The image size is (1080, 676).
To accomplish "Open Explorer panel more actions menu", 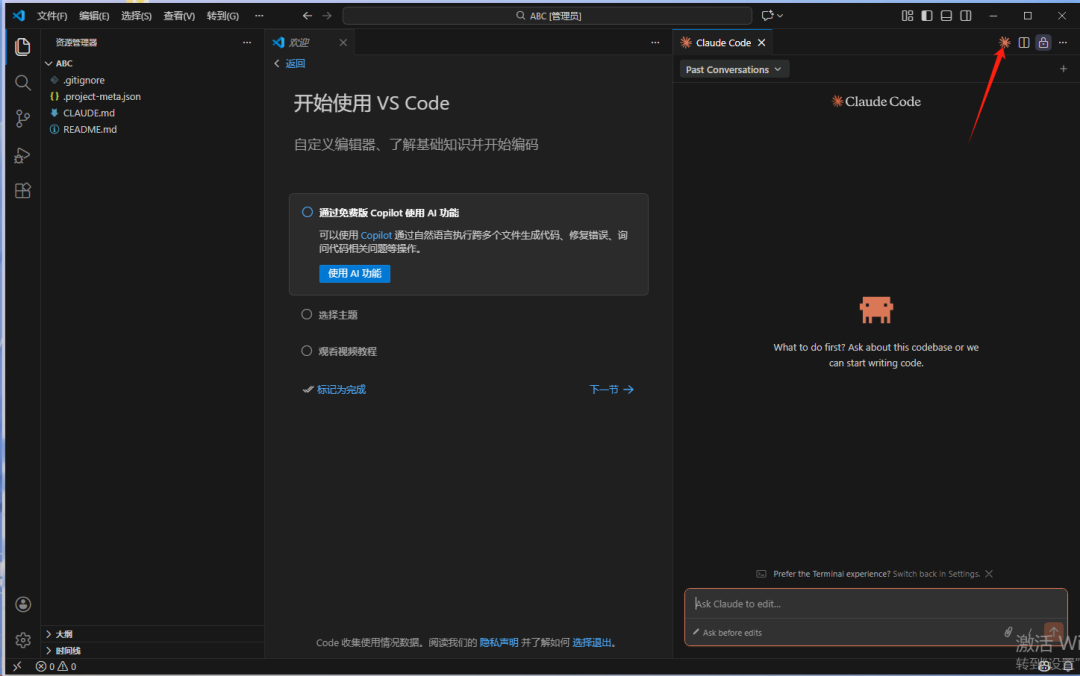I will pyautogui.click(x=247, y=43).
